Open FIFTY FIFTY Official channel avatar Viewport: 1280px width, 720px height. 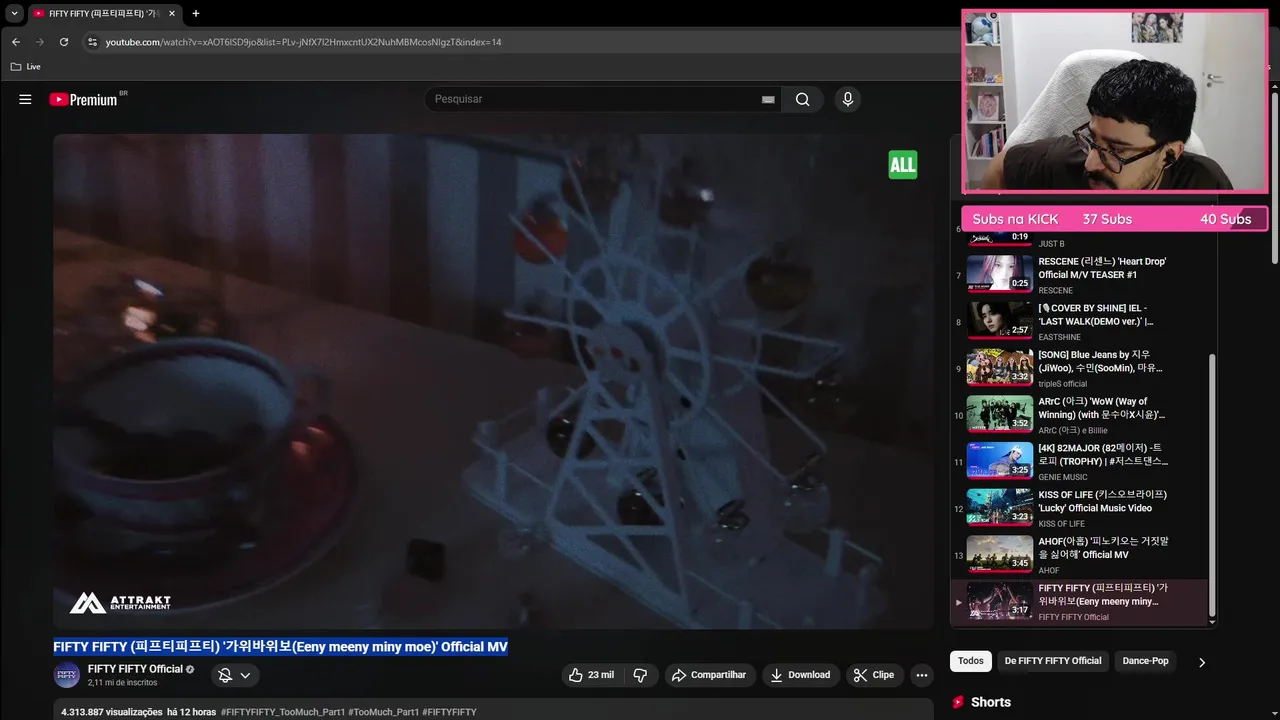click(x=67, y=675)
